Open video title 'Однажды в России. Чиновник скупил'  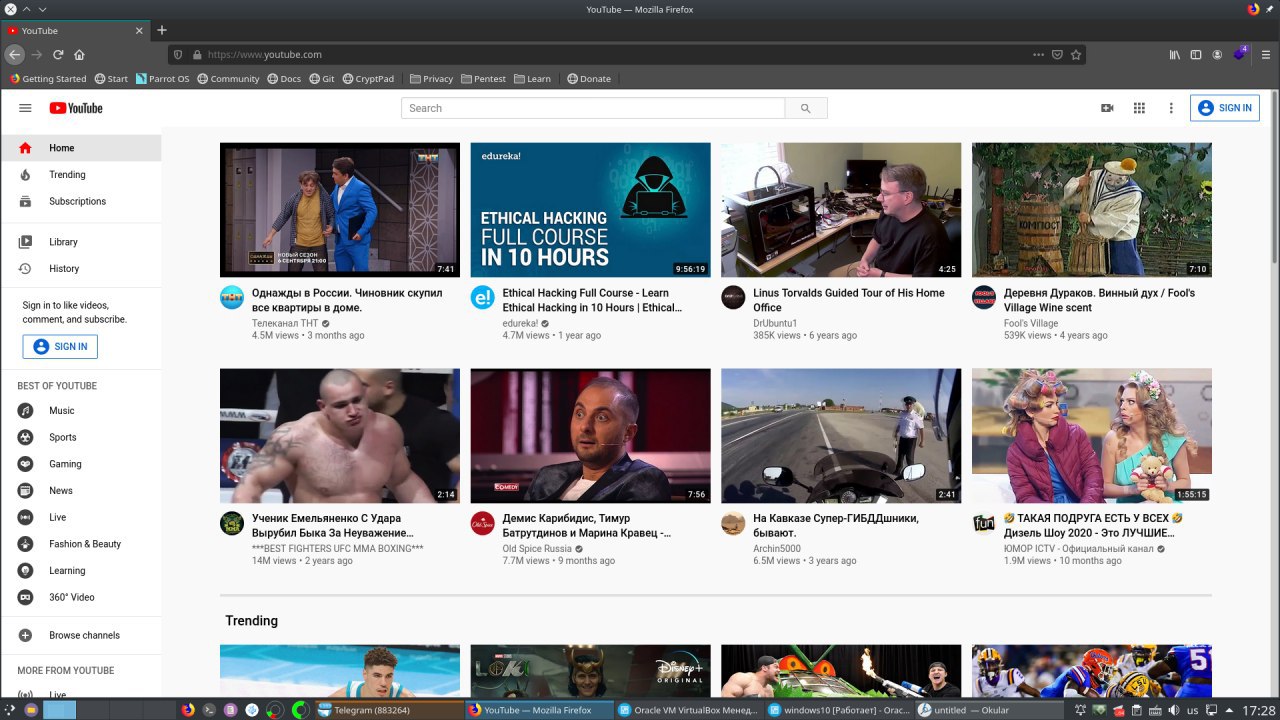347,300
